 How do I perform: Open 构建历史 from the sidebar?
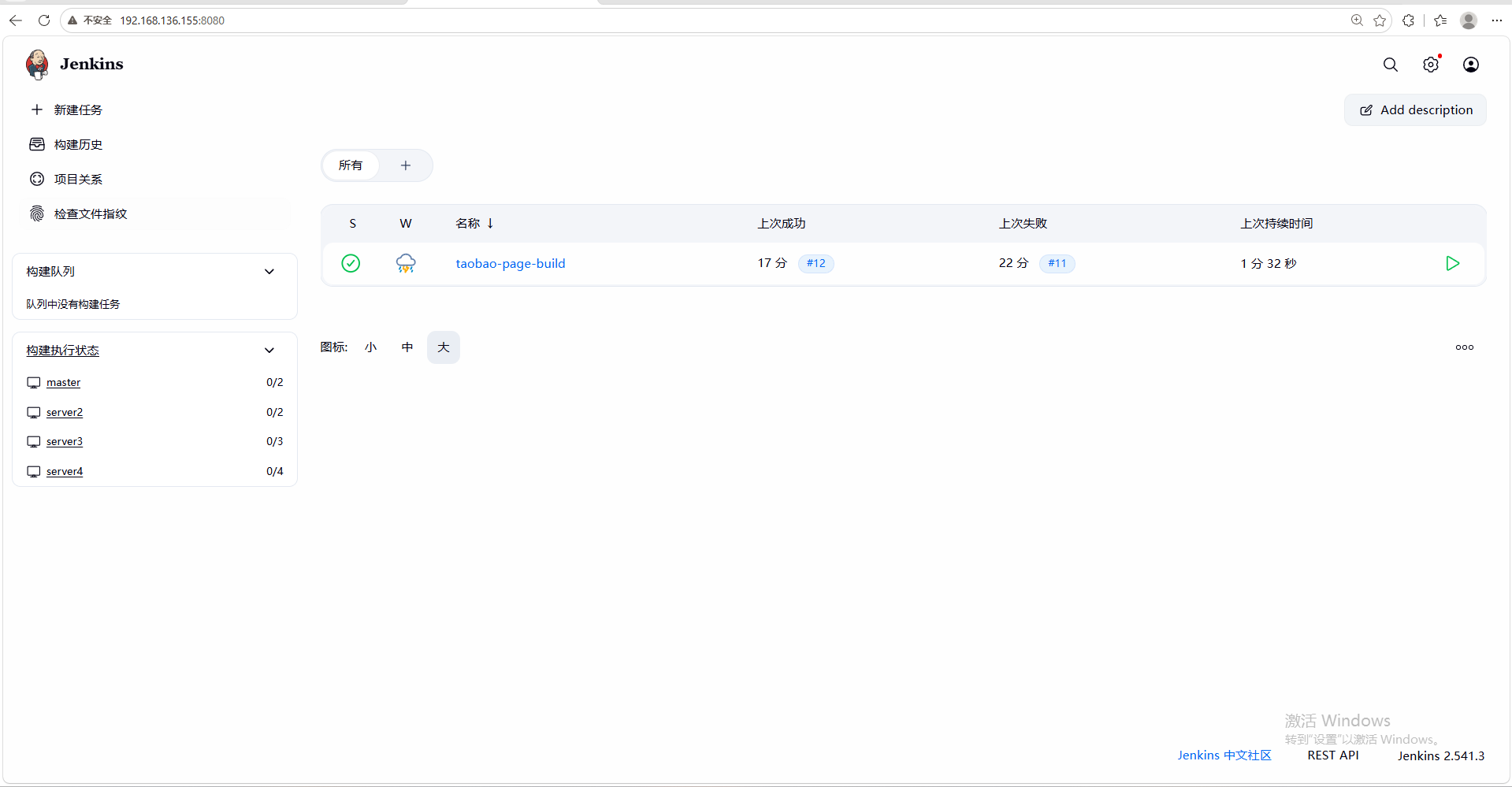pos(78,145)
